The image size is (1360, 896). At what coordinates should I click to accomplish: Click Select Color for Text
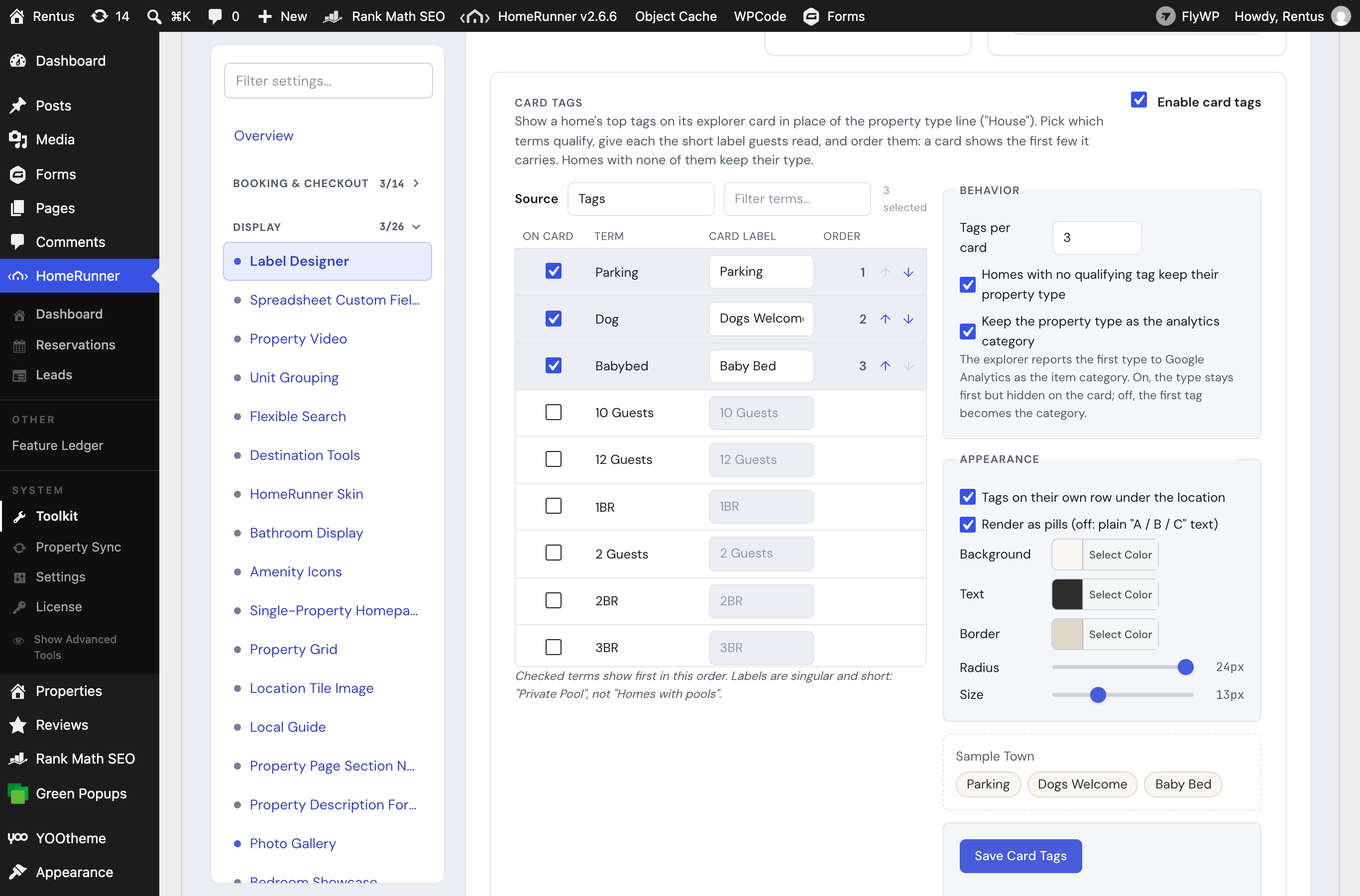click(x=1120, y=594)
